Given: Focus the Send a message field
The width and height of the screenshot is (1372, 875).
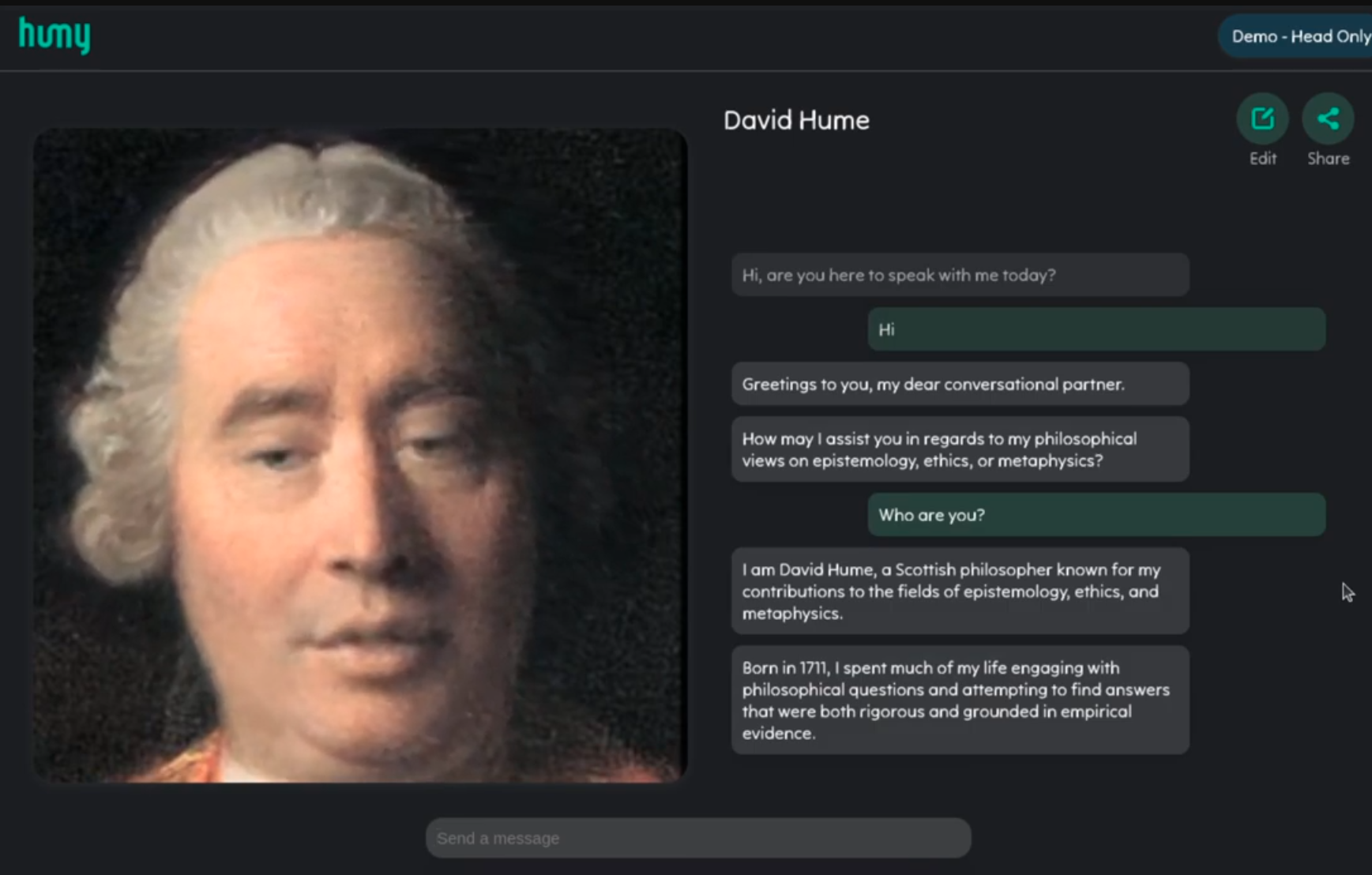Looking at the screenshot, I should [x=698, y=838].
